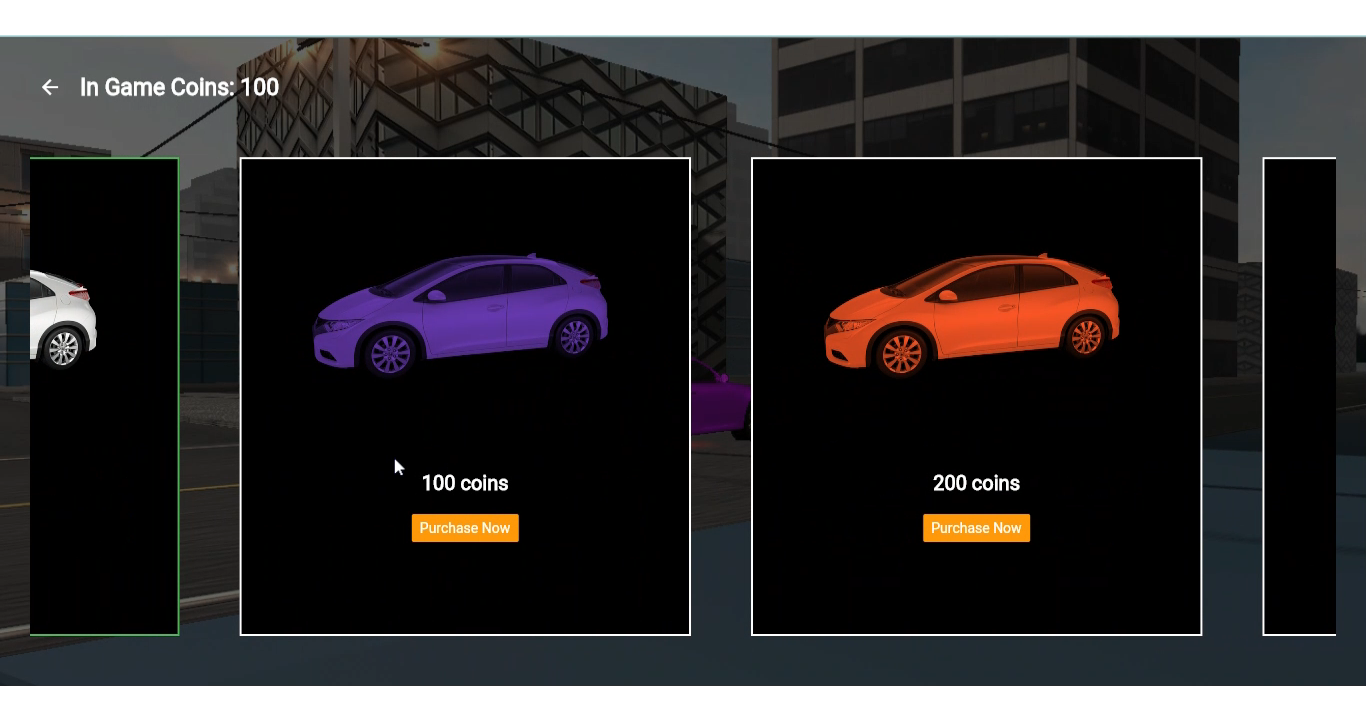1366x720 pixels.
Task: Click the back arrow icon
Action: coord(50,88)
